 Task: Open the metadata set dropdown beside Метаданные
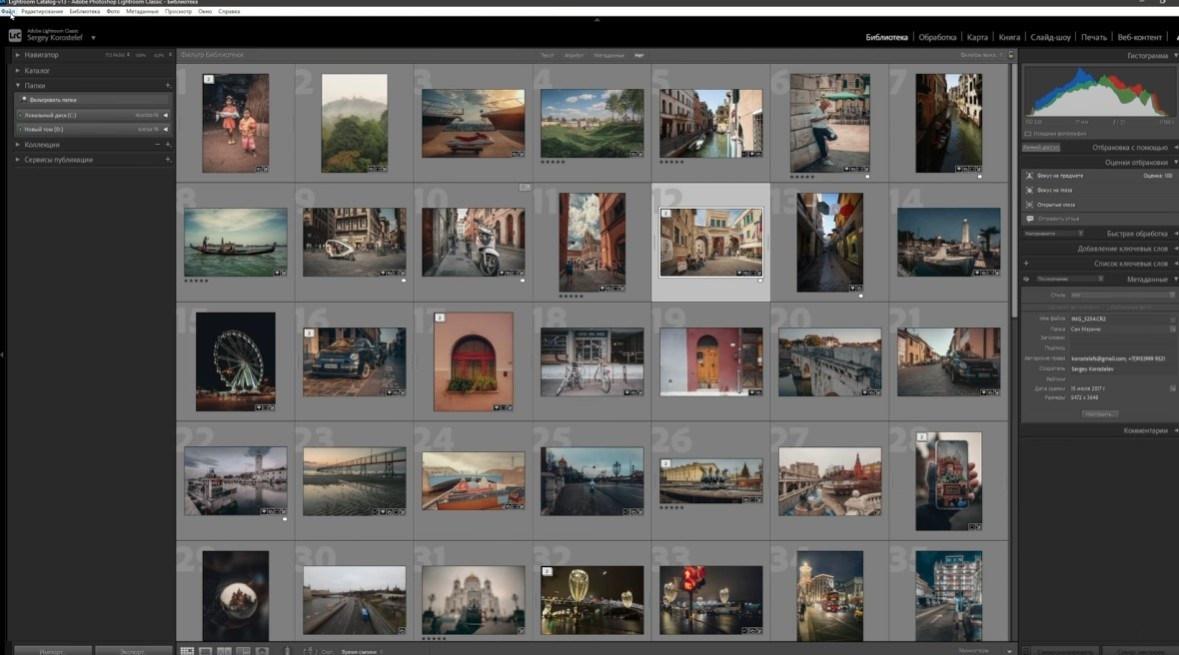pyautogui.click(x=1070, y=279)
